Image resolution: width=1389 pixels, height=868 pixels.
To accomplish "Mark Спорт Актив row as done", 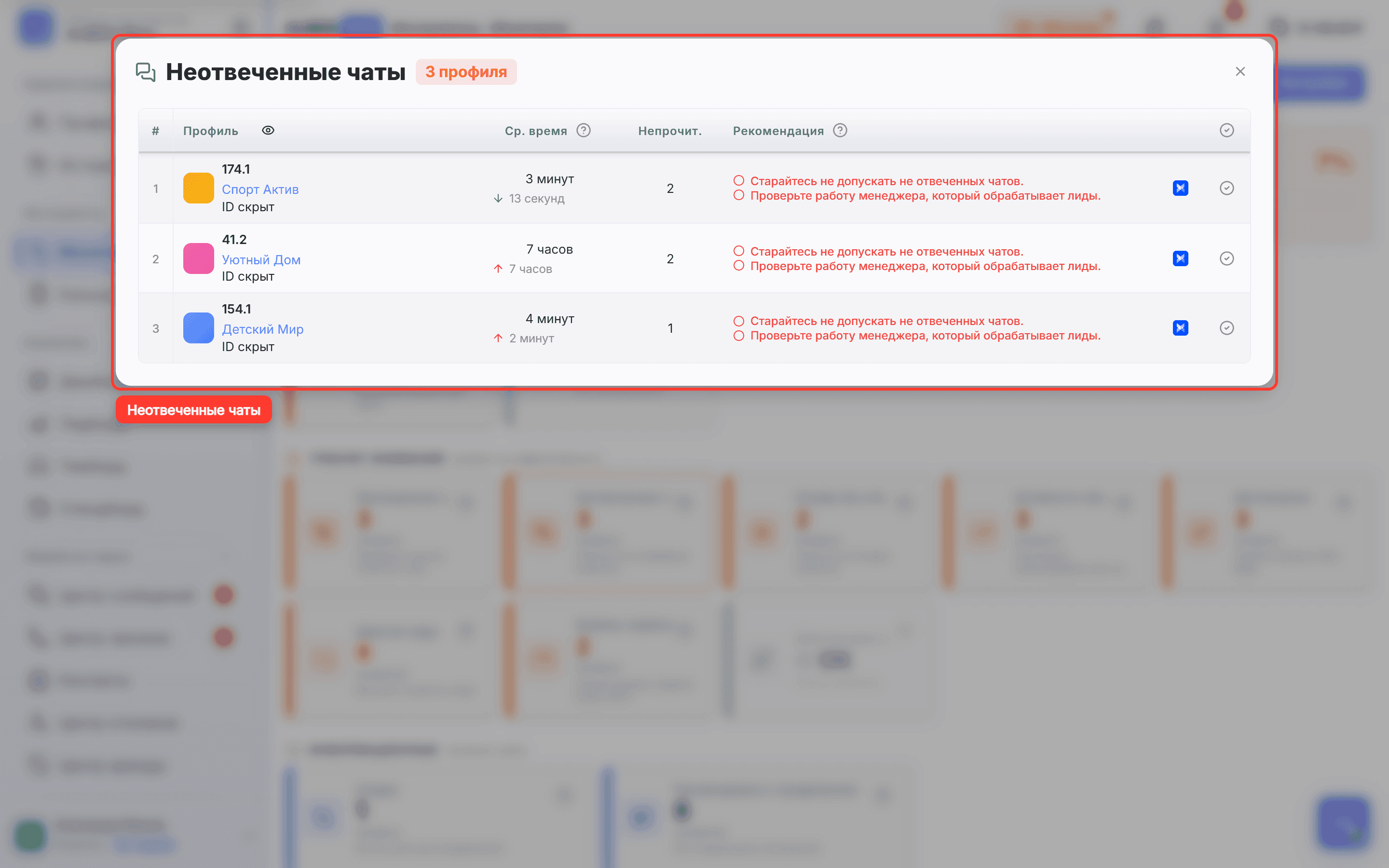I will [x=1226, y=188].
